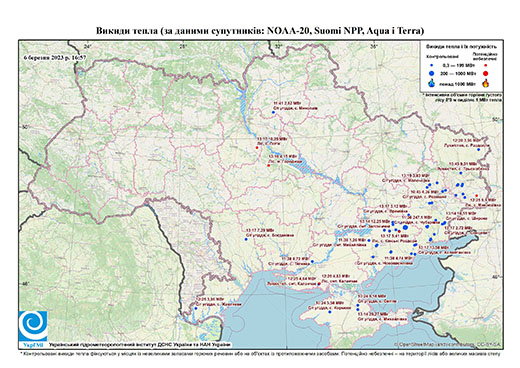
Task: Click the small red dot legend symbol
Action: click(x=486, y=65)
